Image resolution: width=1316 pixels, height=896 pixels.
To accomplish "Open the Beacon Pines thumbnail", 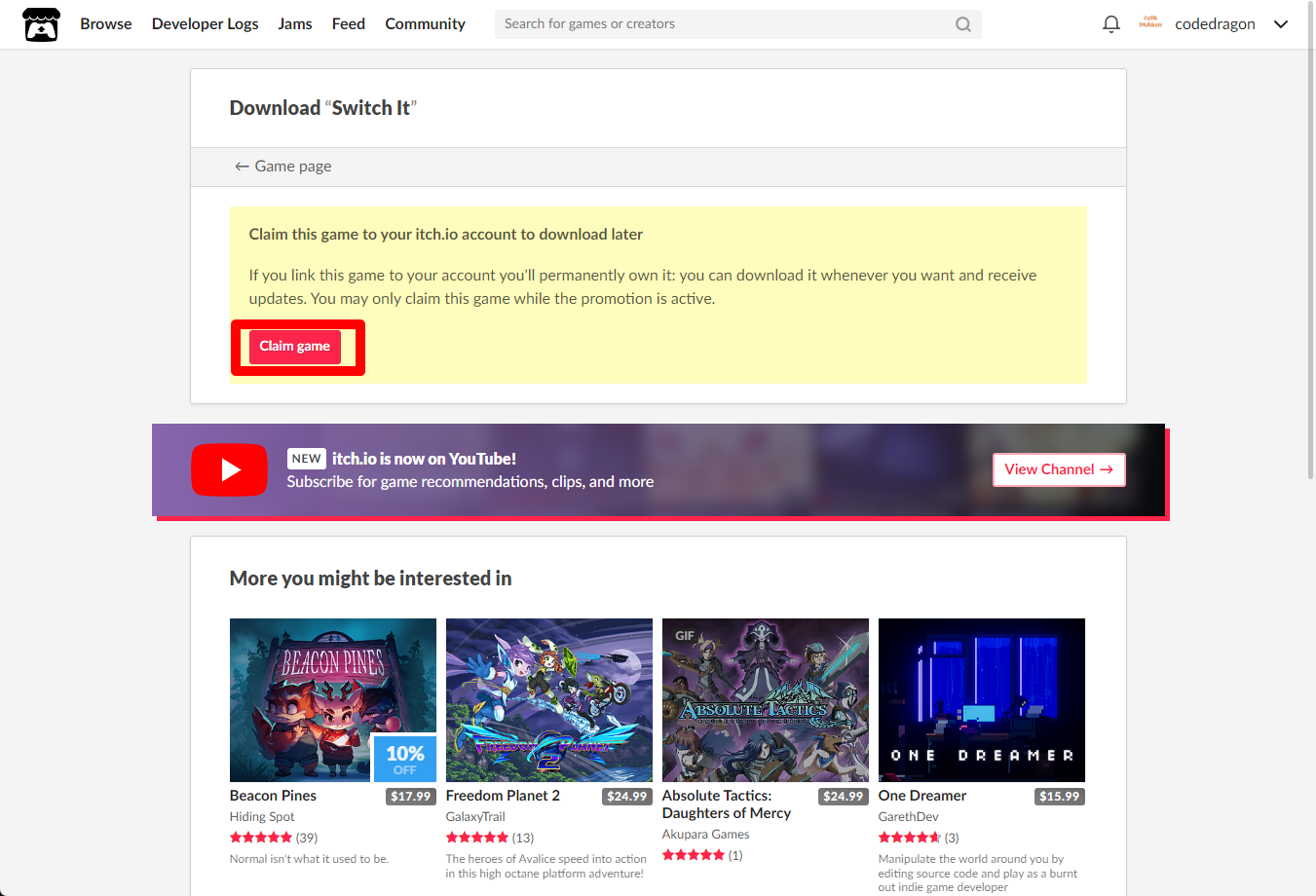I will [333, 700].
